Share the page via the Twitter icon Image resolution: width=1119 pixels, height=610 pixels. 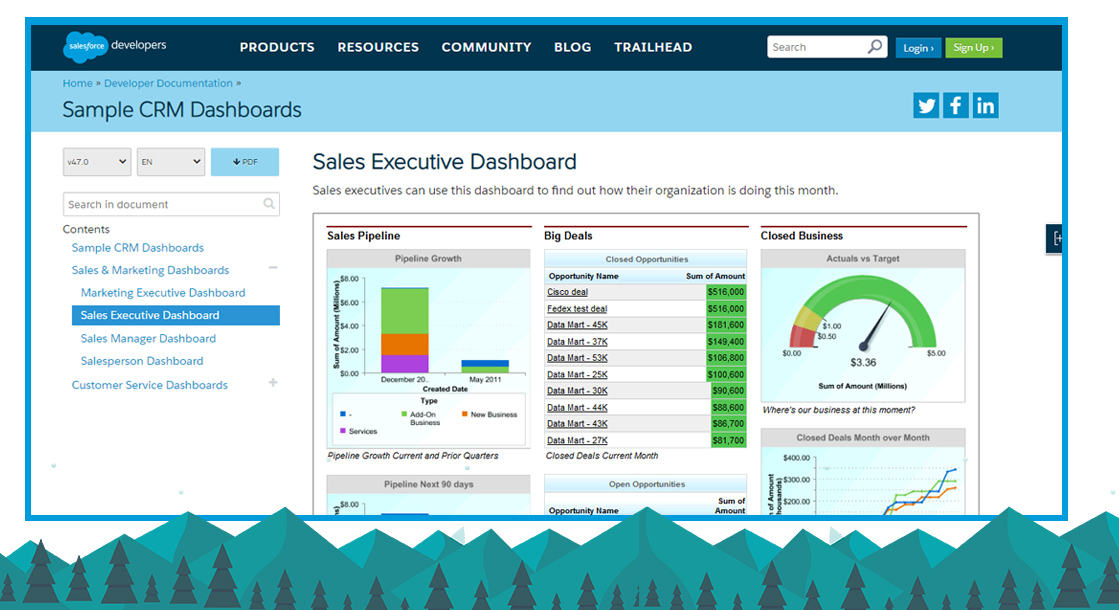click(925, 105)
